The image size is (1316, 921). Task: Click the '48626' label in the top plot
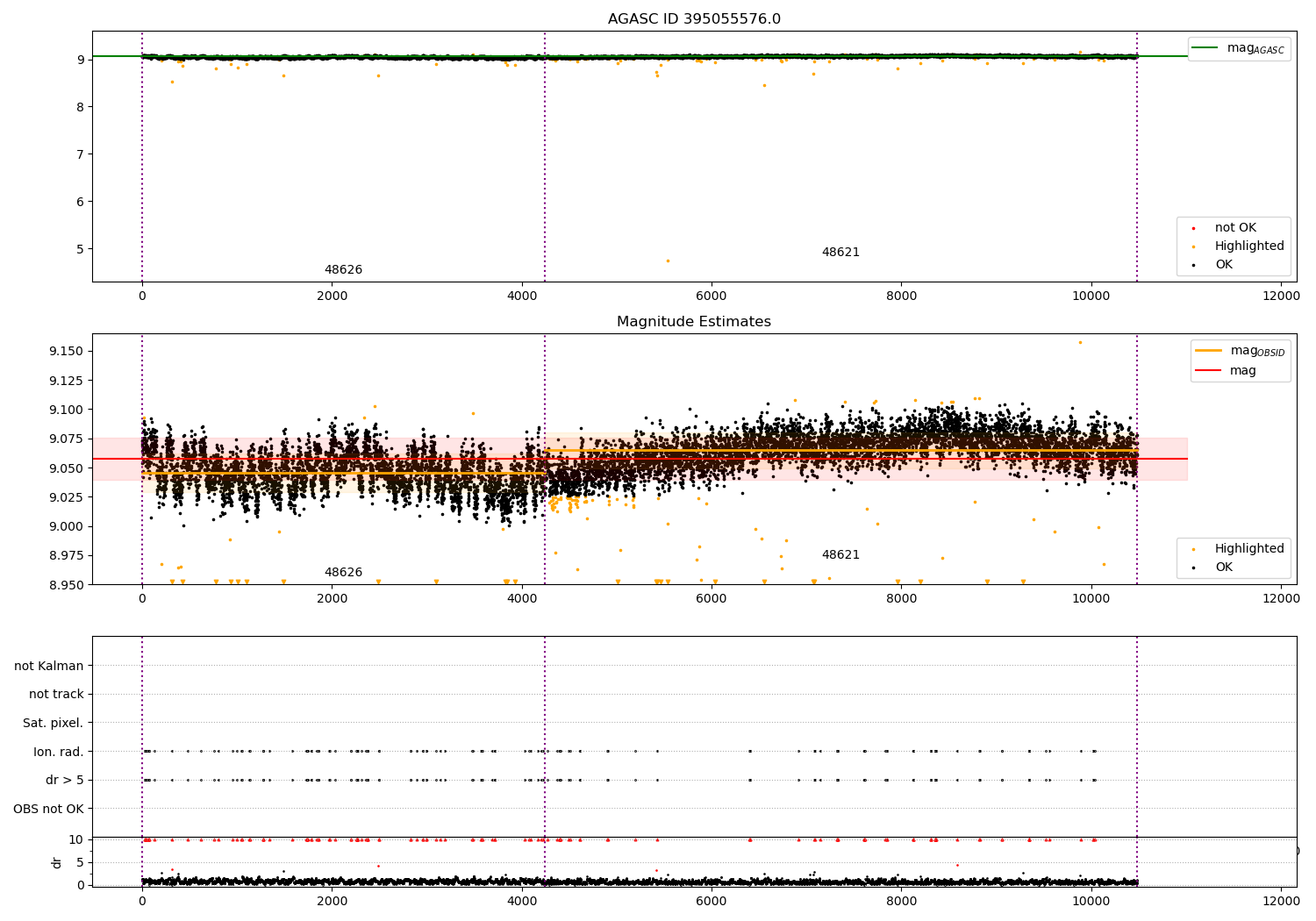[343, 270]
